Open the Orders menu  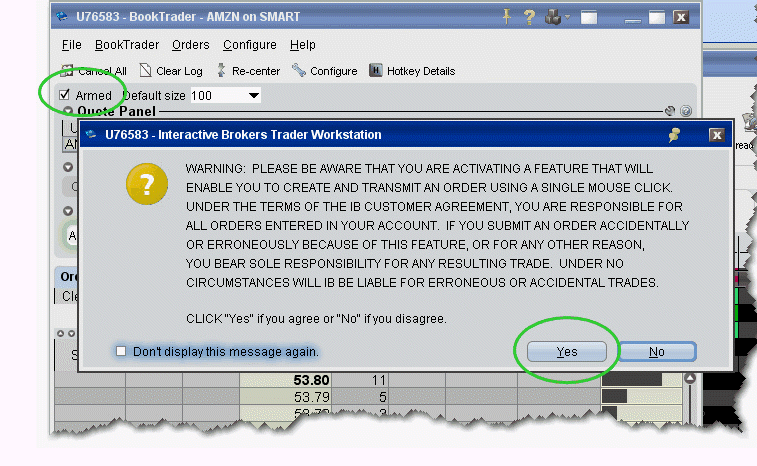(191, 45)
